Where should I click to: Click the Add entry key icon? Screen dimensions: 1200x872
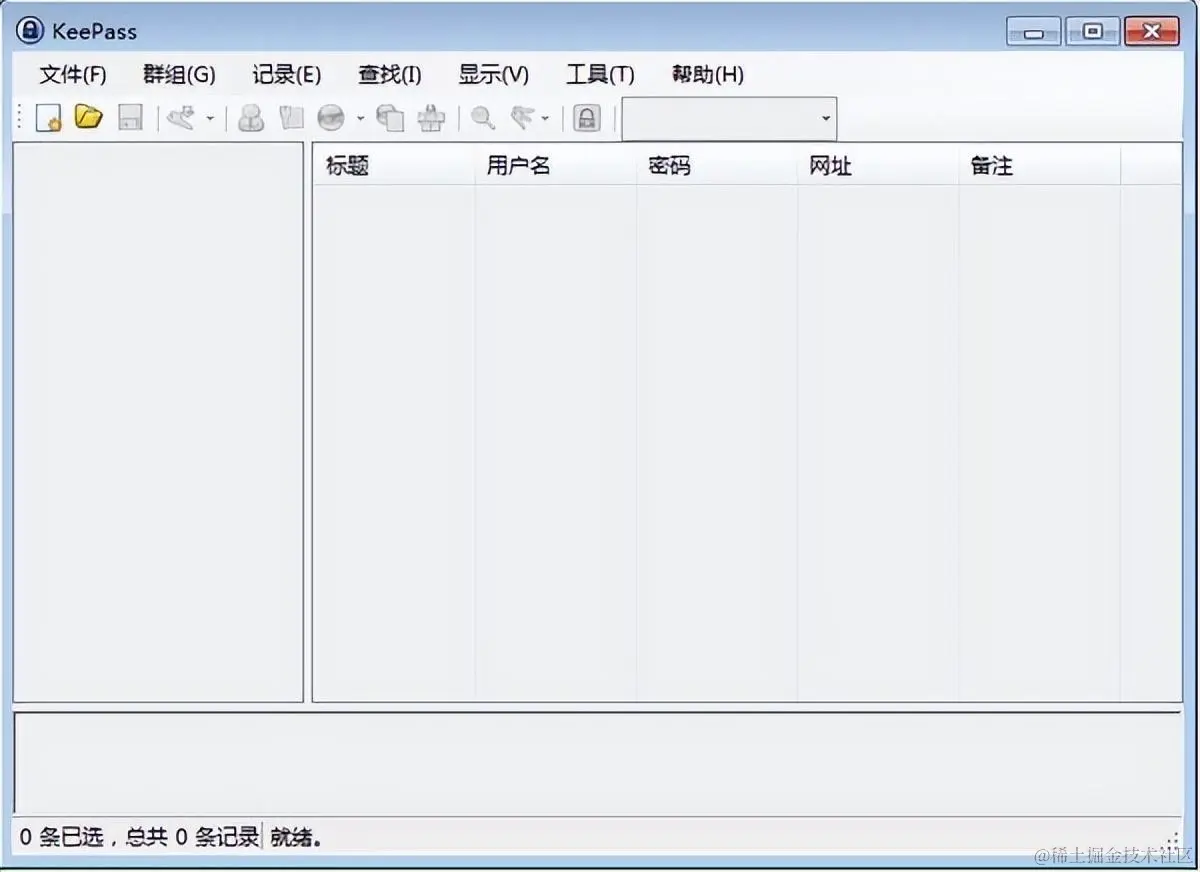pos(181,118)
